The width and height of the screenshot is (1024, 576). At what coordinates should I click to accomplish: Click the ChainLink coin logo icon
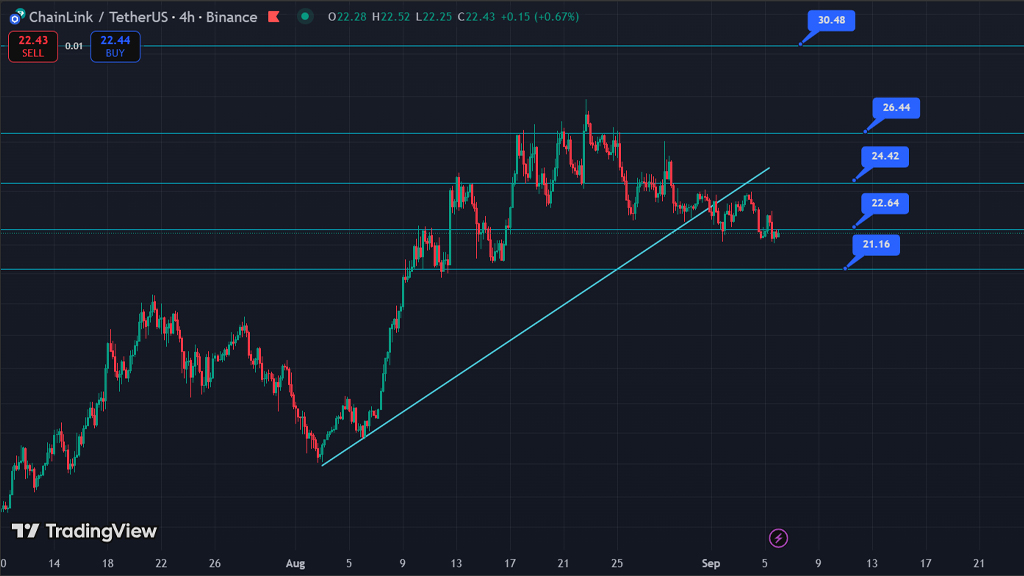tap(16, 17)
